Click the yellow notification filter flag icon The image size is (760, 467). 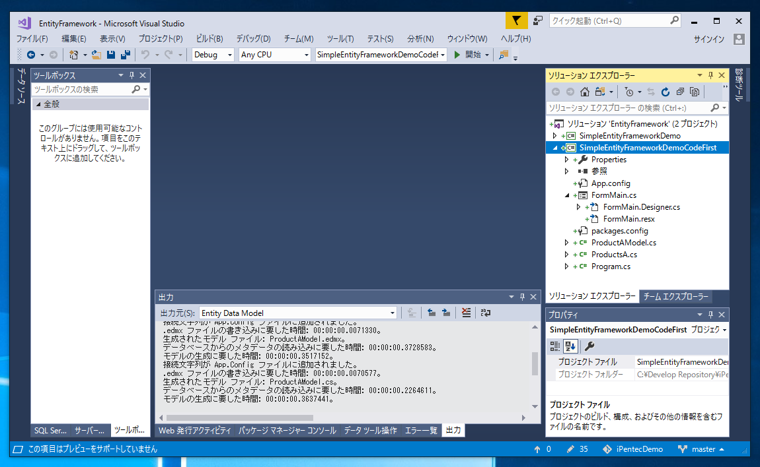pos(516,21)
